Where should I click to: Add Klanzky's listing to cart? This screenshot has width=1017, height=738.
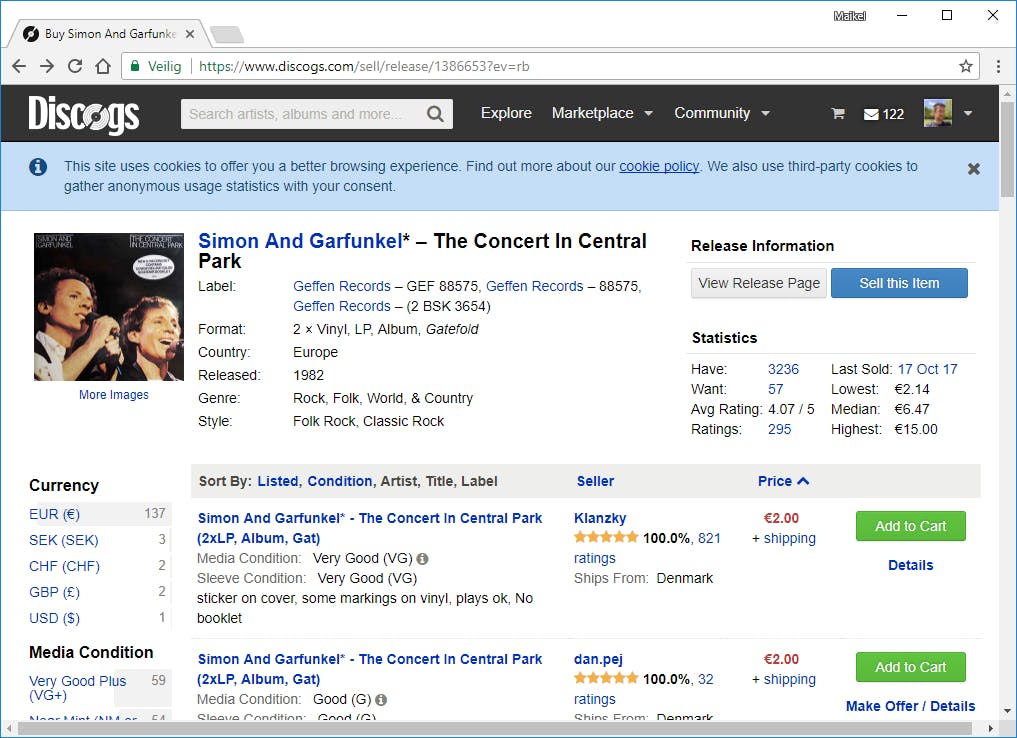point(910,526)
